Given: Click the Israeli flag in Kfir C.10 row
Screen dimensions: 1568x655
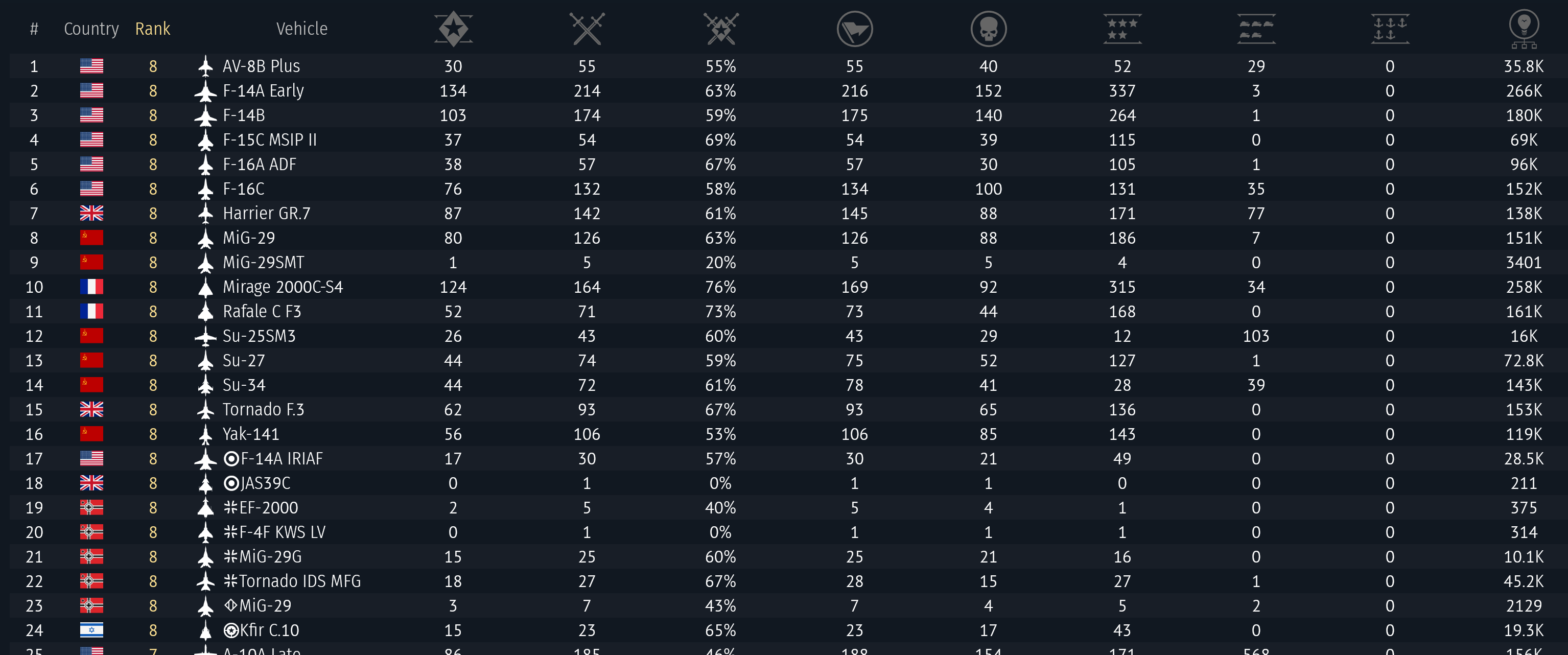Looking at the screenshot, I should [x=91, y=630].
